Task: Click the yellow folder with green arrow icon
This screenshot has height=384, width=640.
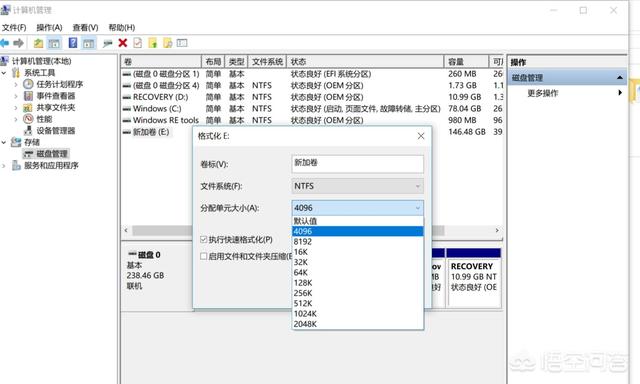Action: (x=153, y=43)
